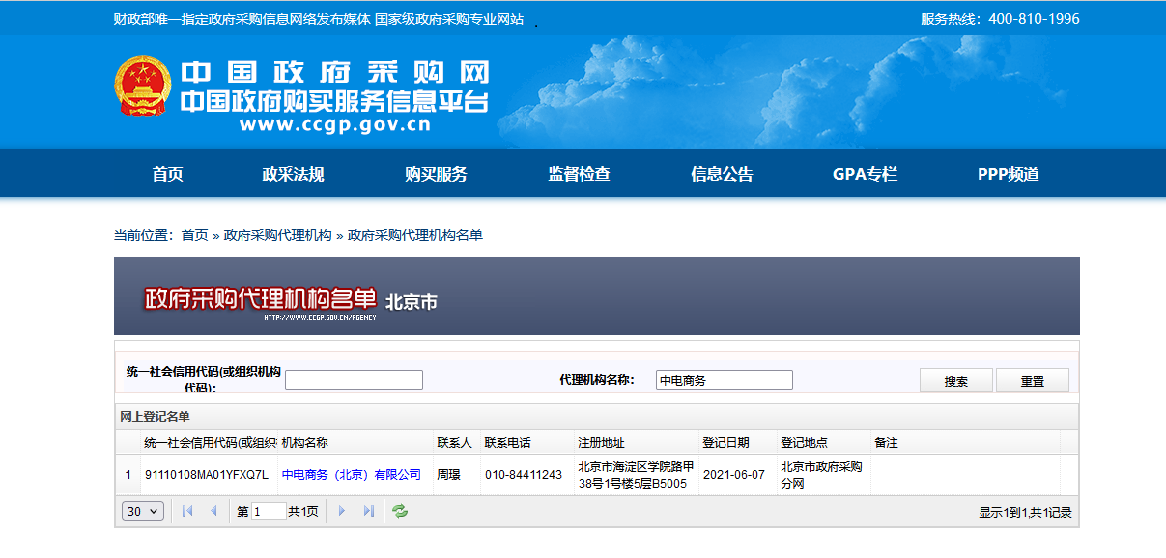Open 政采法规 menu item

[293, 174]
